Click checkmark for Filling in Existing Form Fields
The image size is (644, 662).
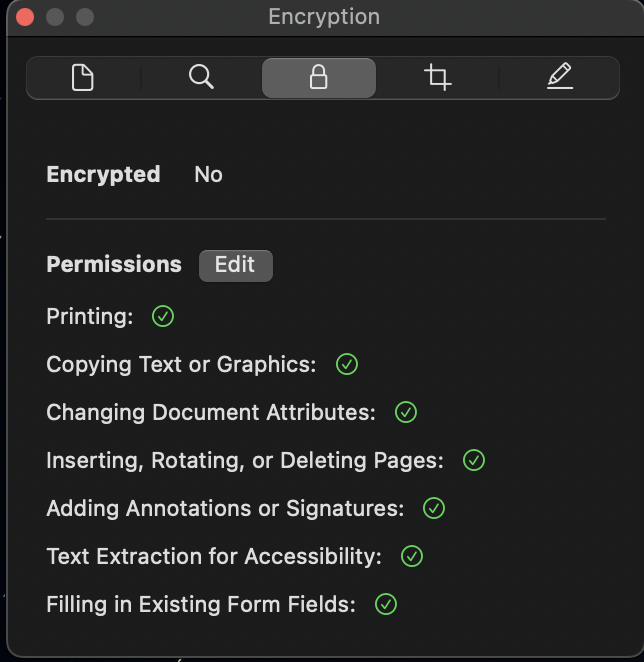pos(386,605)
